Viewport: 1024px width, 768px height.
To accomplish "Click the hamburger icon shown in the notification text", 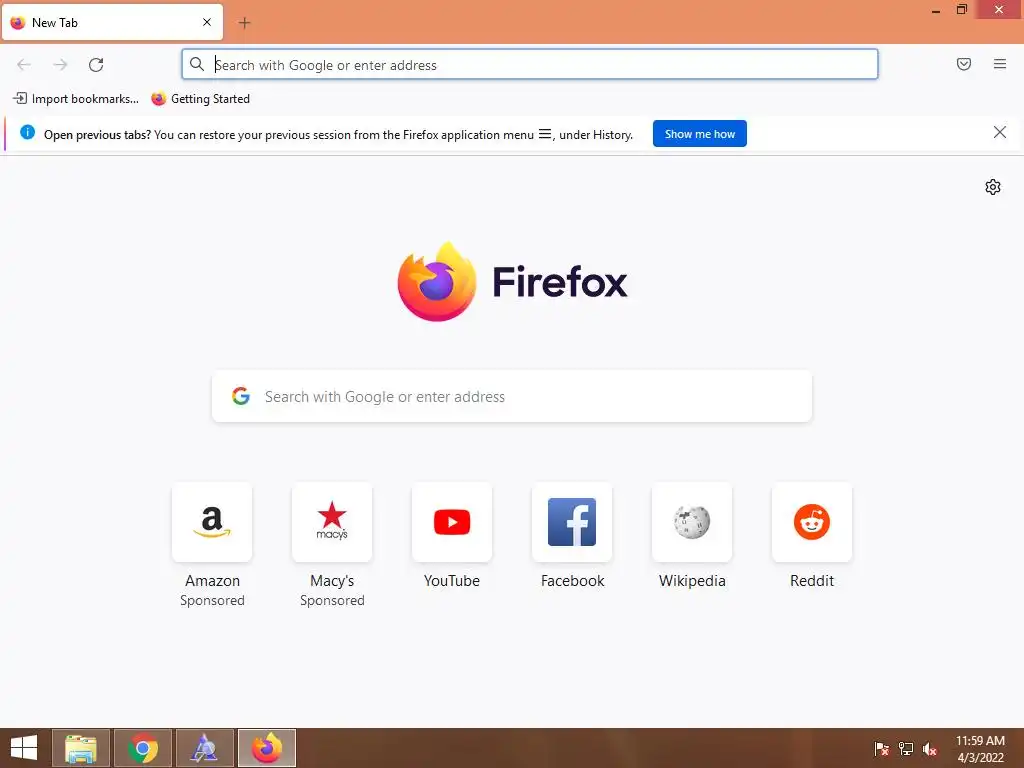I will (545, 134).
